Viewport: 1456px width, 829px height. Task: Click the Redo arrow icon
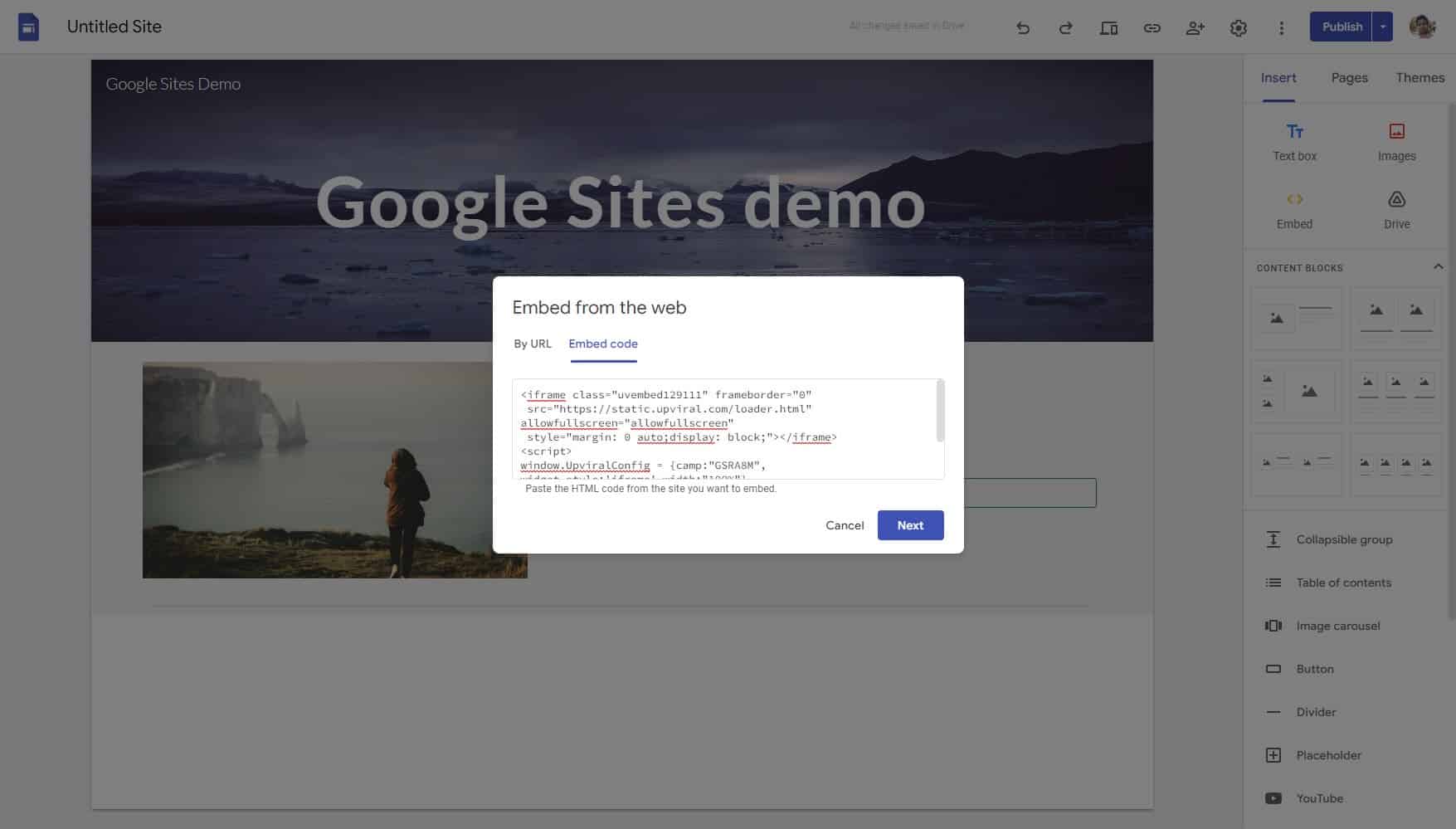[x=1065, y=27]
